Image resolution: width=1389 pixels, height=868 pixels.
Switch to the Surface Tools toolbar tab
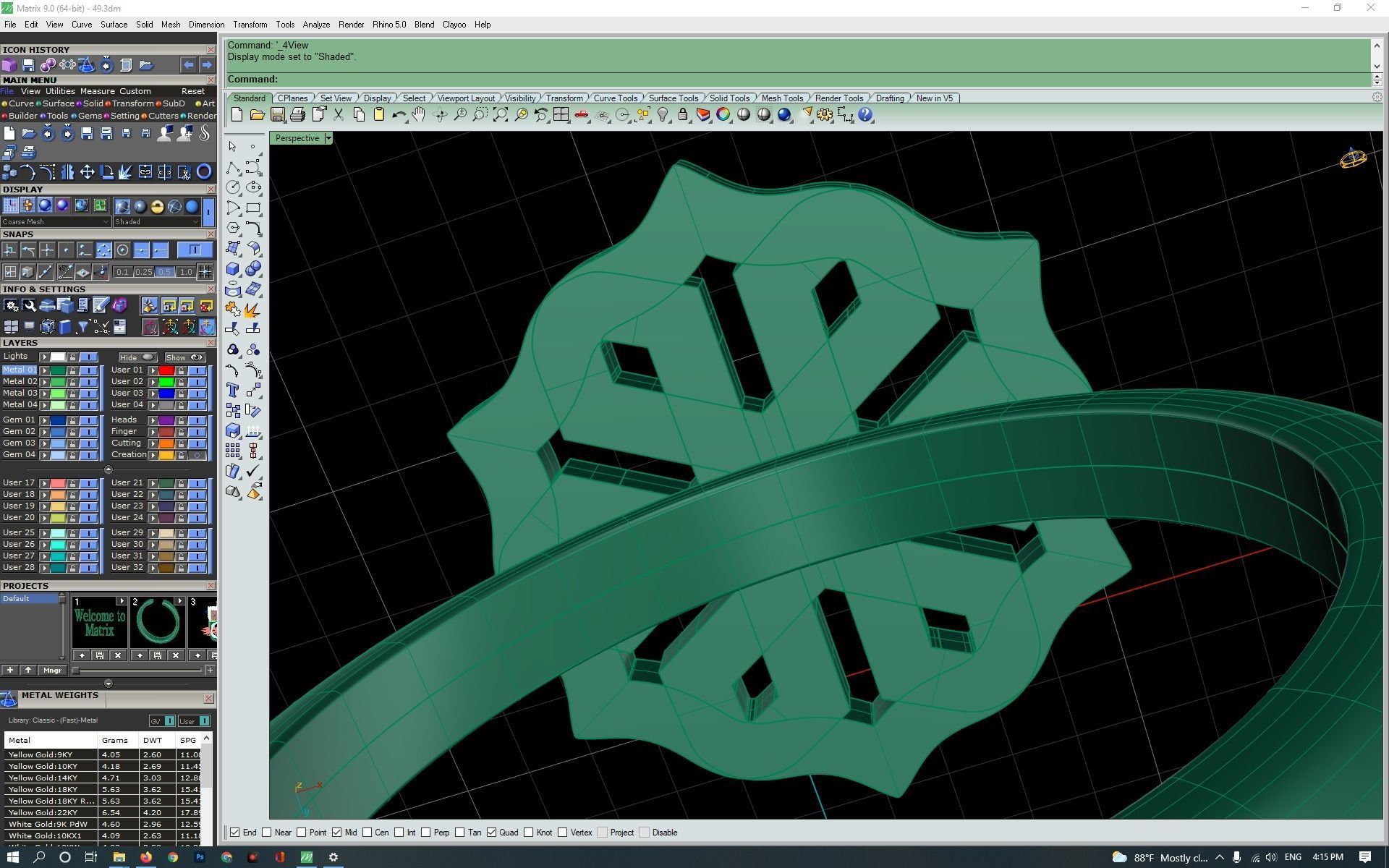673,98
